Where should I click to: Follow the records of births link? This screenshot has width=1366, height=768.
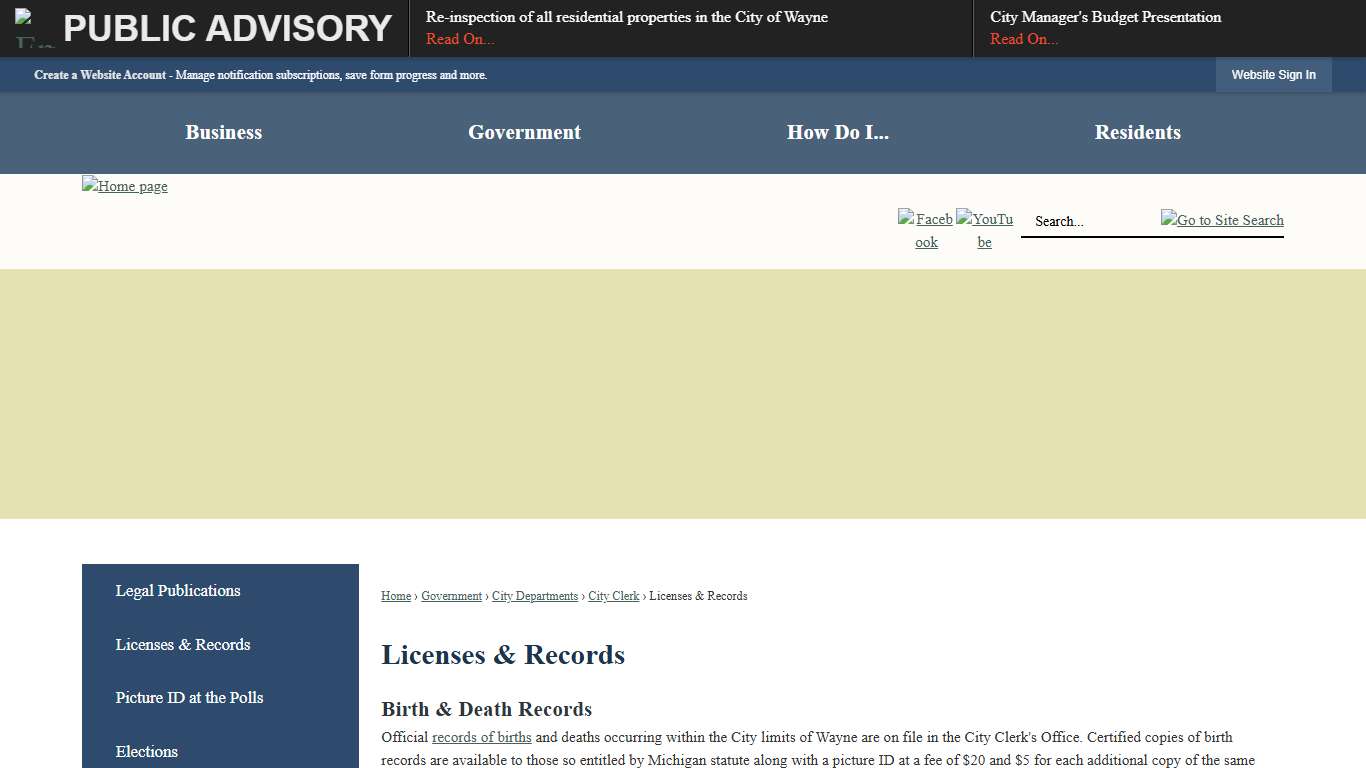(481, 737)
